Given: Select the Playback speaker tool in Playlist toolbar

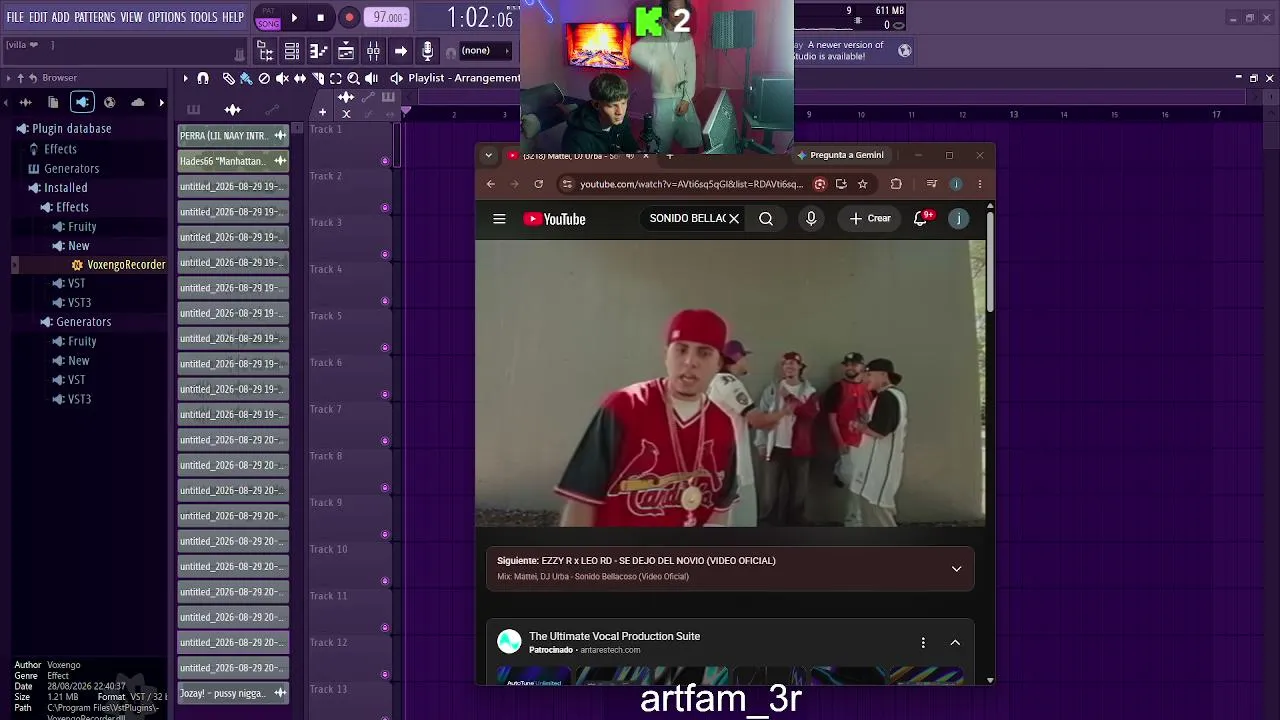Looking at the screenshot, I should (371, 78).
